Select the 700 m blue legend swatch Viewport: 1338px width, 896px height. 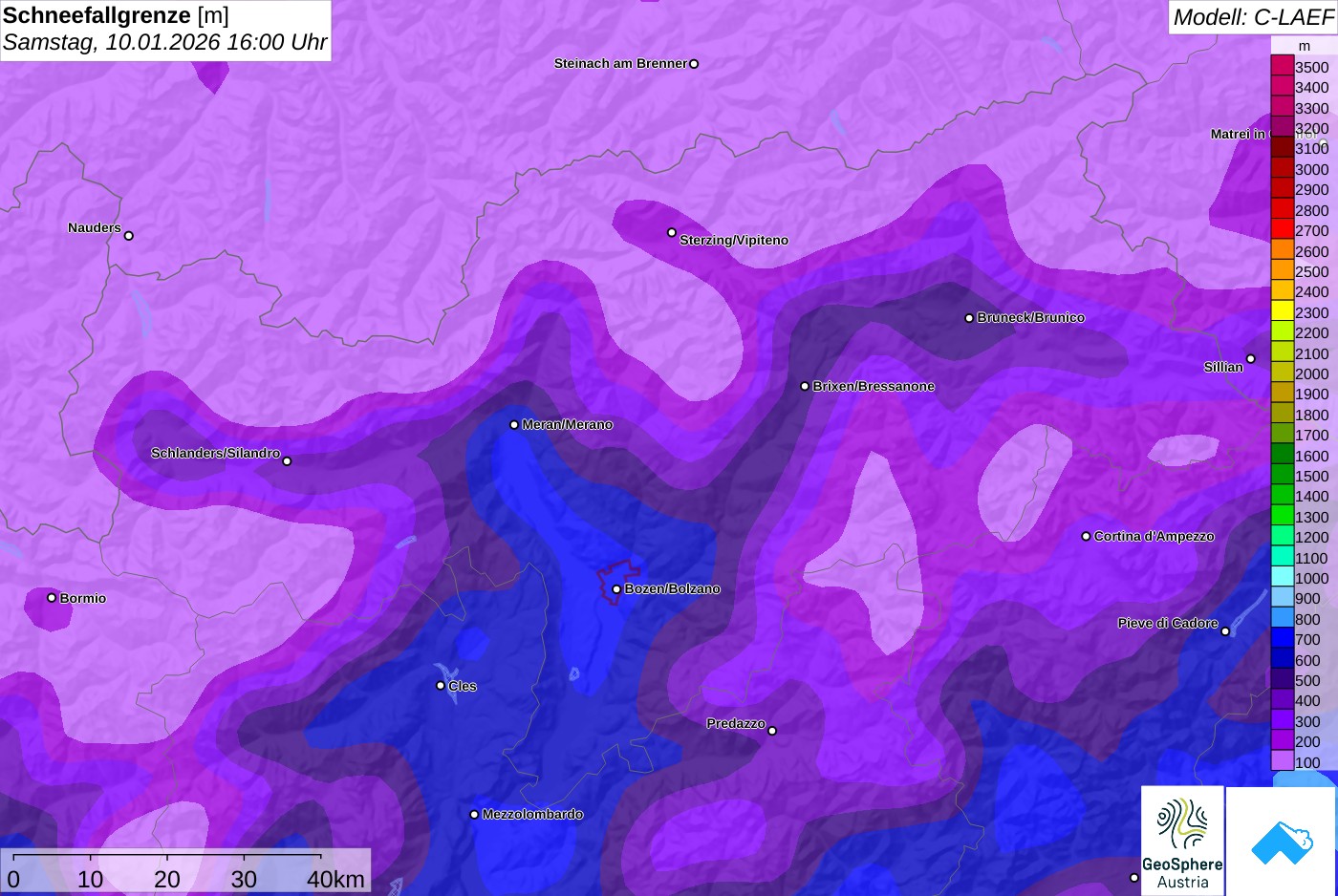(1282, 639)
